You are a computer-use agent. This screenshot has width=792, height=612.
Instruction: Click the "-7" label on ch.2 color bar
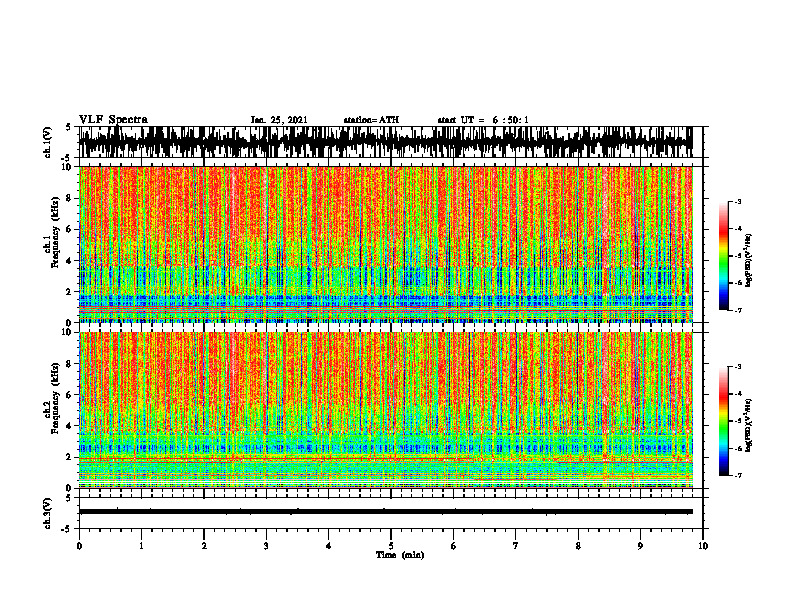(738, 475)
